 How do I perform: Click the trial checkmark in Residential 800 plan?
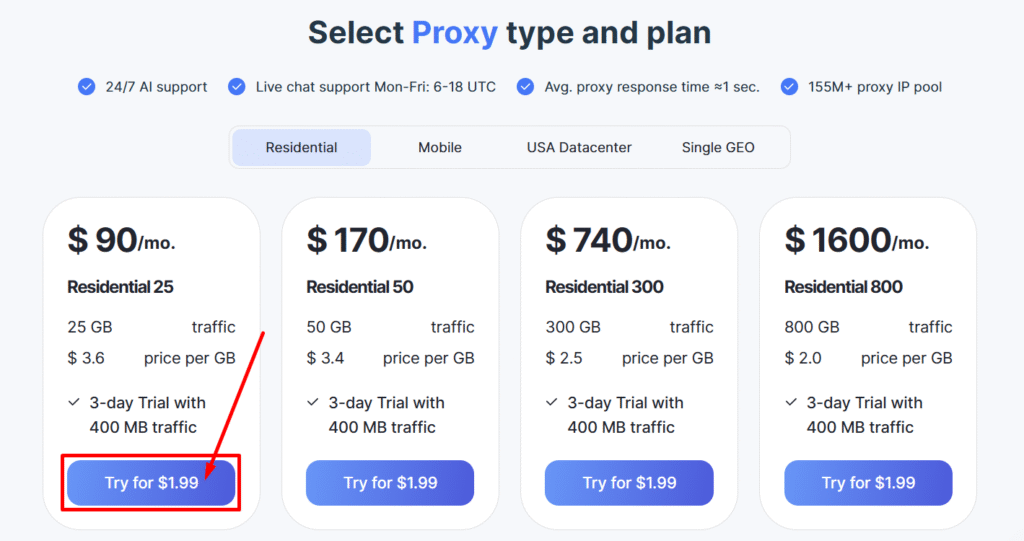tap(791, 402)
